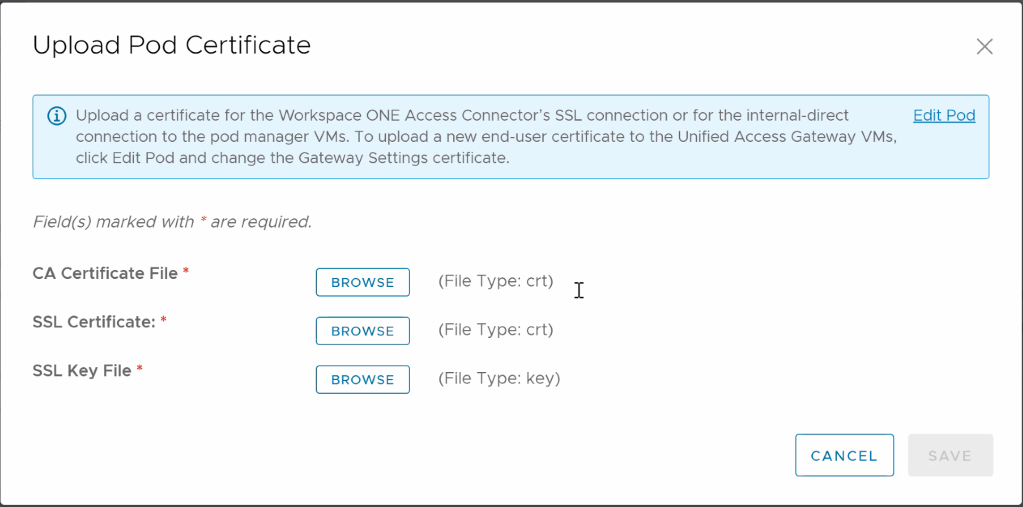Click the crt file type hint beside SSL Certificate
This screenshot has height=507, width=1023.
tap(496, 330)
